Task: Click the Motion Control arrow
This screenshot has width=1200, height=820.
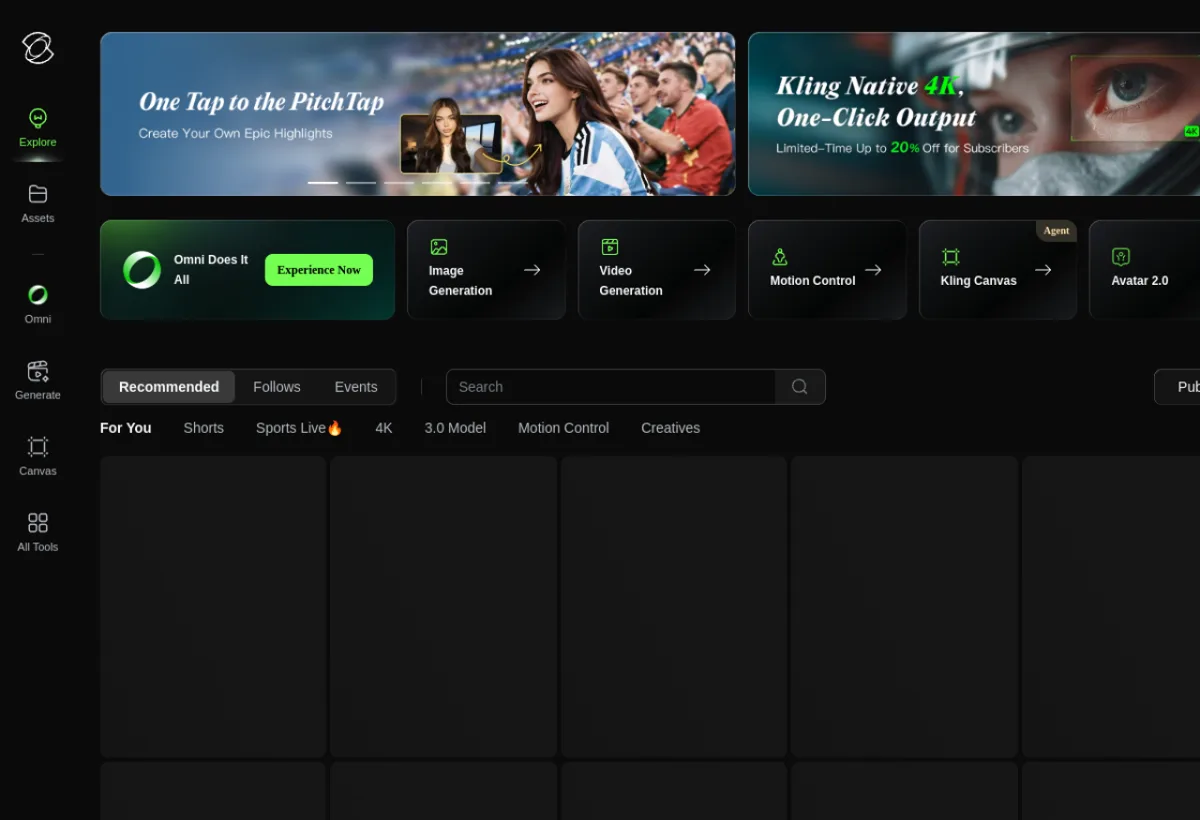Action: (873, 270)
